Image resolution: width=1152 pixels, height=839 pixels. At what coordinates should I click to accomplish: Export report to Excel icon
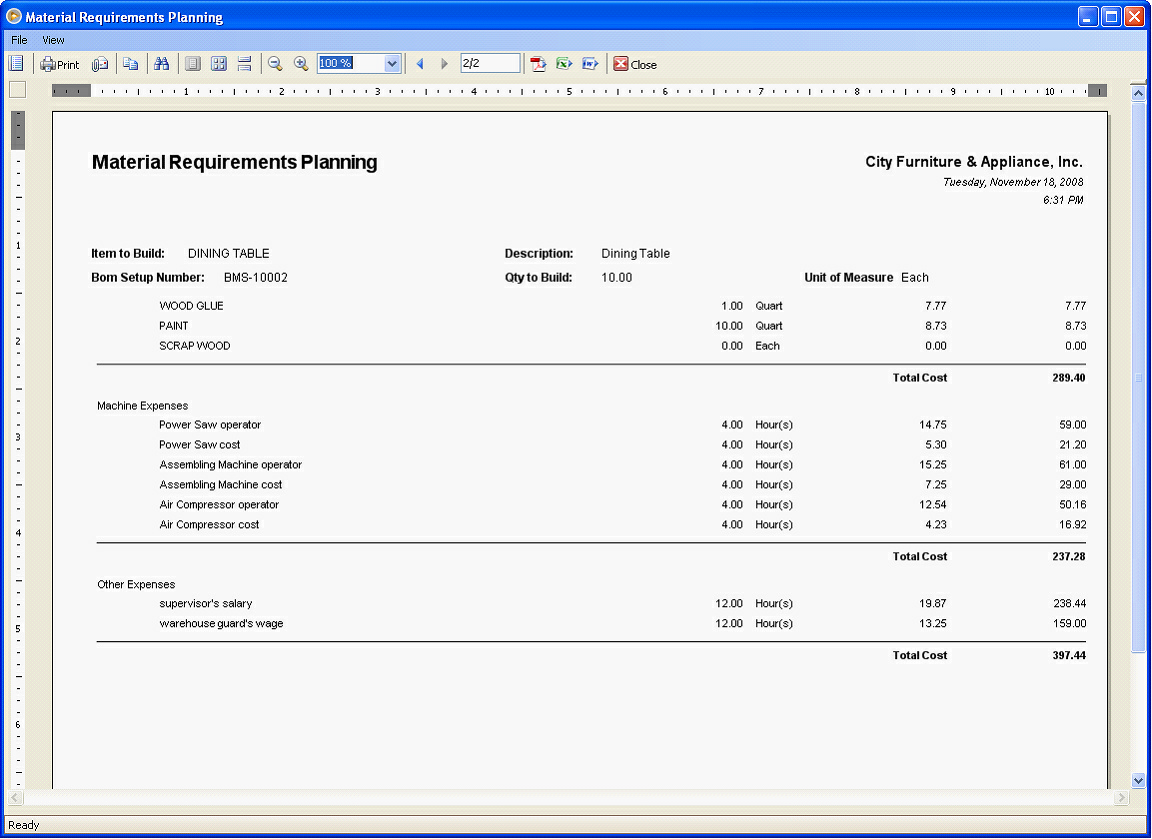click(564, 64)
